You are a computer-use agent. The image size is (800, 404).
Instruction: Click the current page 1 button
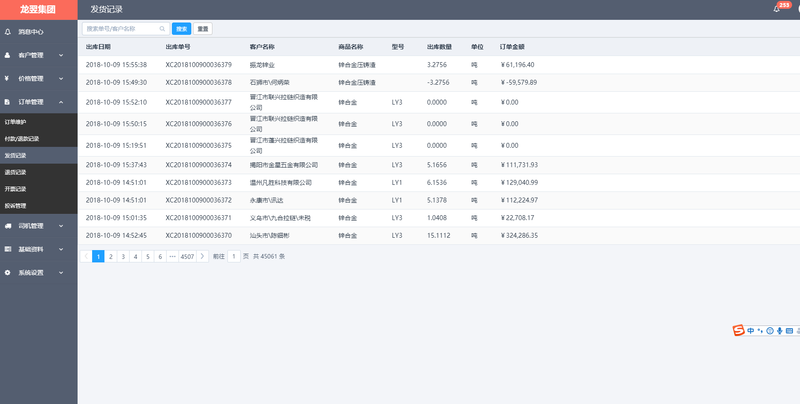click(98, 257)
